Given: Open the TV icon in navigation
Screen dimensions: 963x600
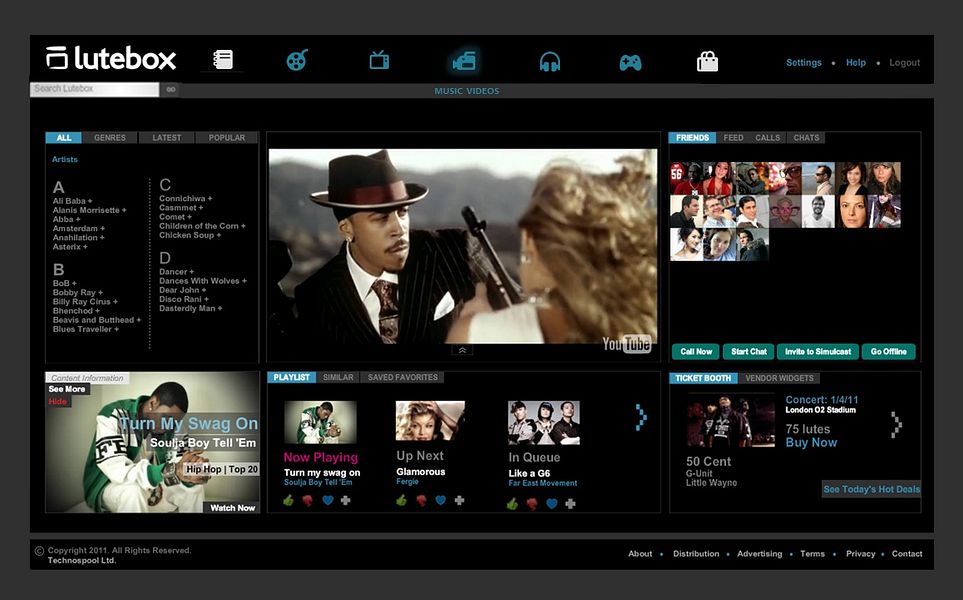Looking at the screenshot, I should [x=379, y=60].
